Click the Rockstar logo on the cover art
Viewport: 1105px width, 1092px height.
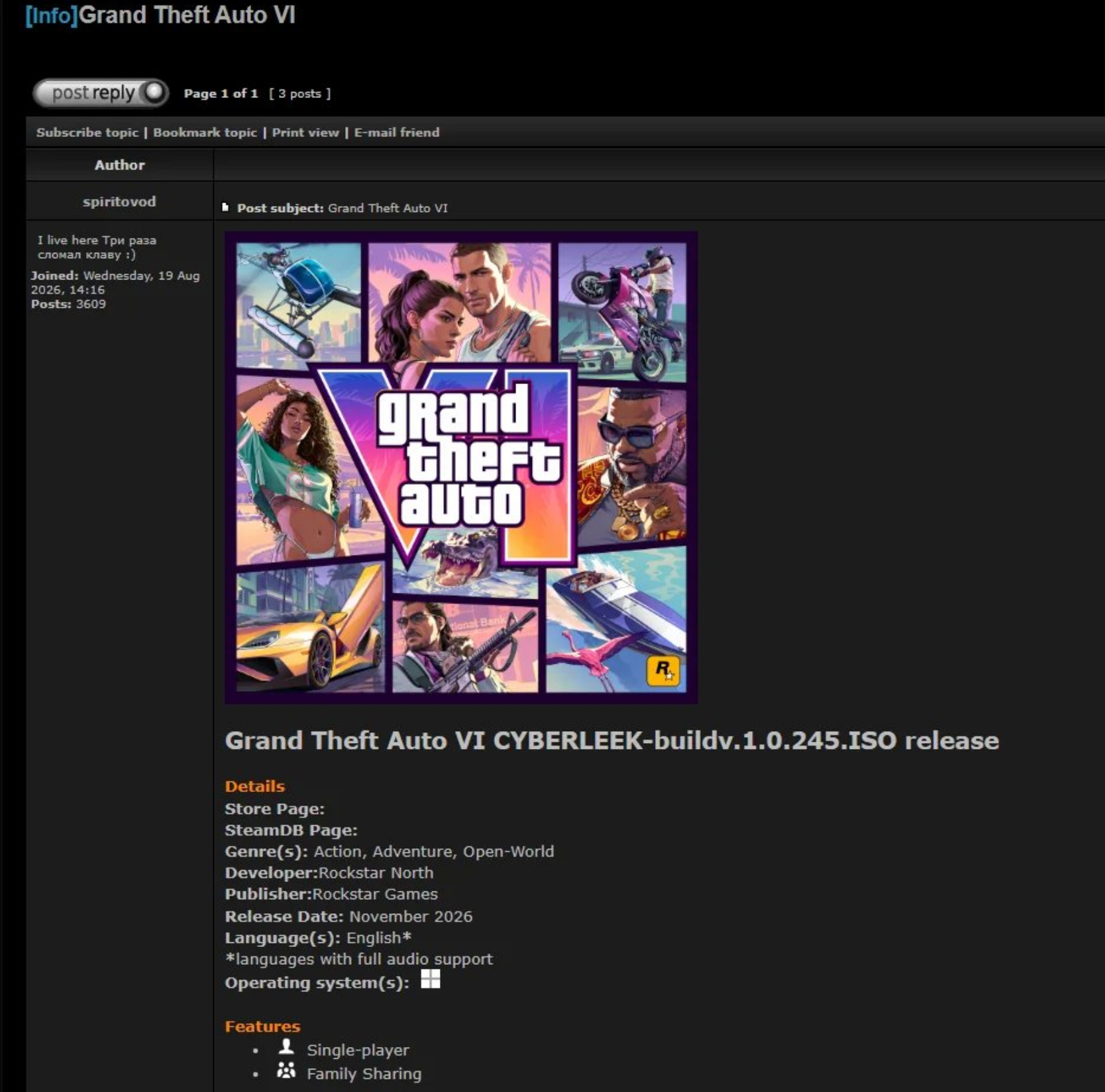tap(663, 670)
